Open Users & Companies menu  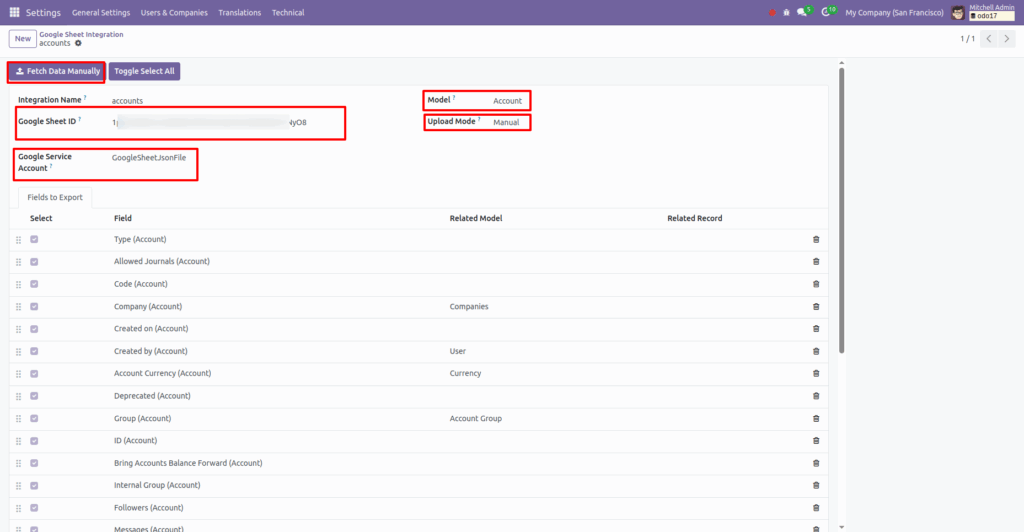[174, 12]
